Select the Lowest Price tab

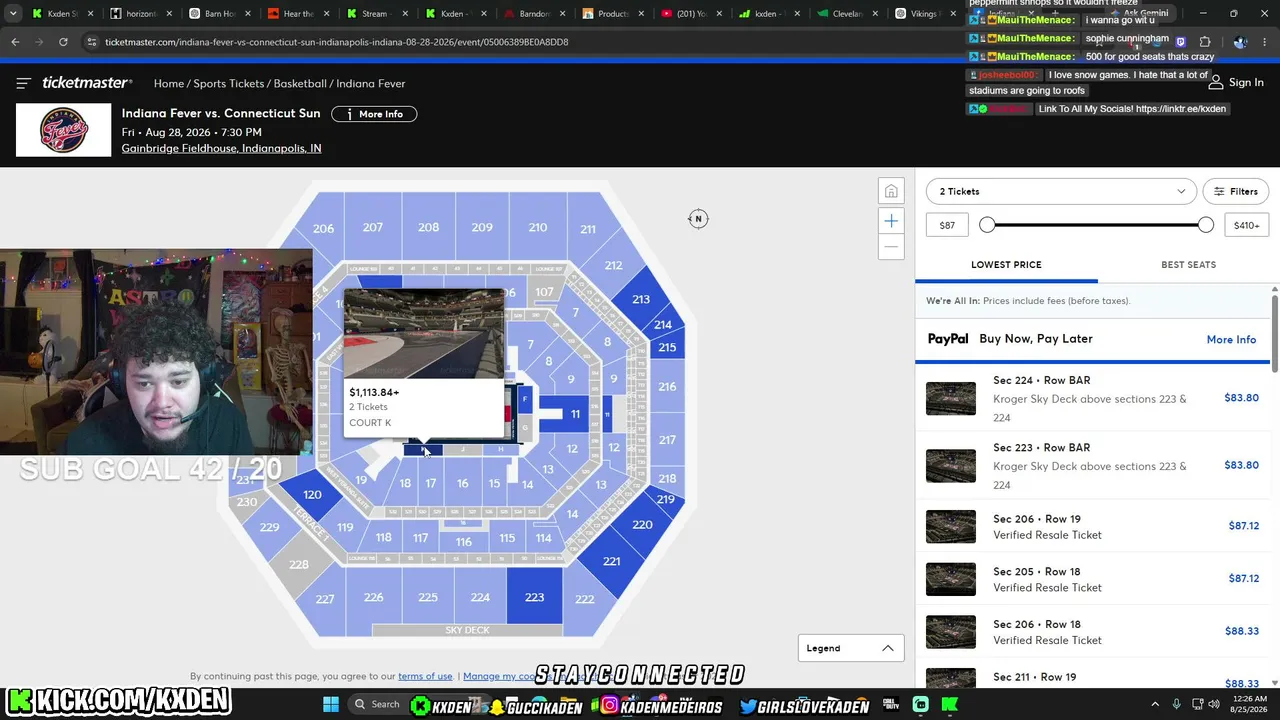click(x=1006, y=265)
